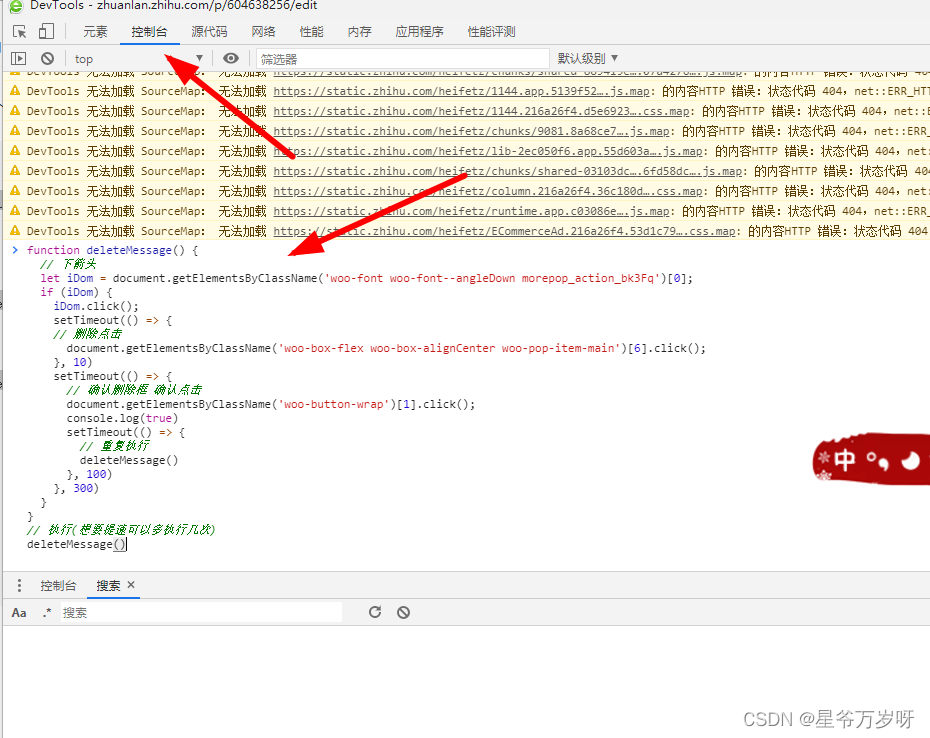The width and height of the screenshot is (930, 738).
Task: Clear the console with the ban icon
Action: (47, 58)
